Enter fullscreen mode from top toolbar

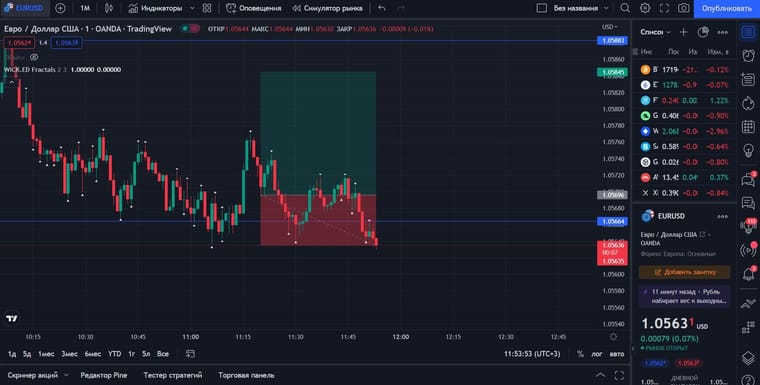point(664,8)
